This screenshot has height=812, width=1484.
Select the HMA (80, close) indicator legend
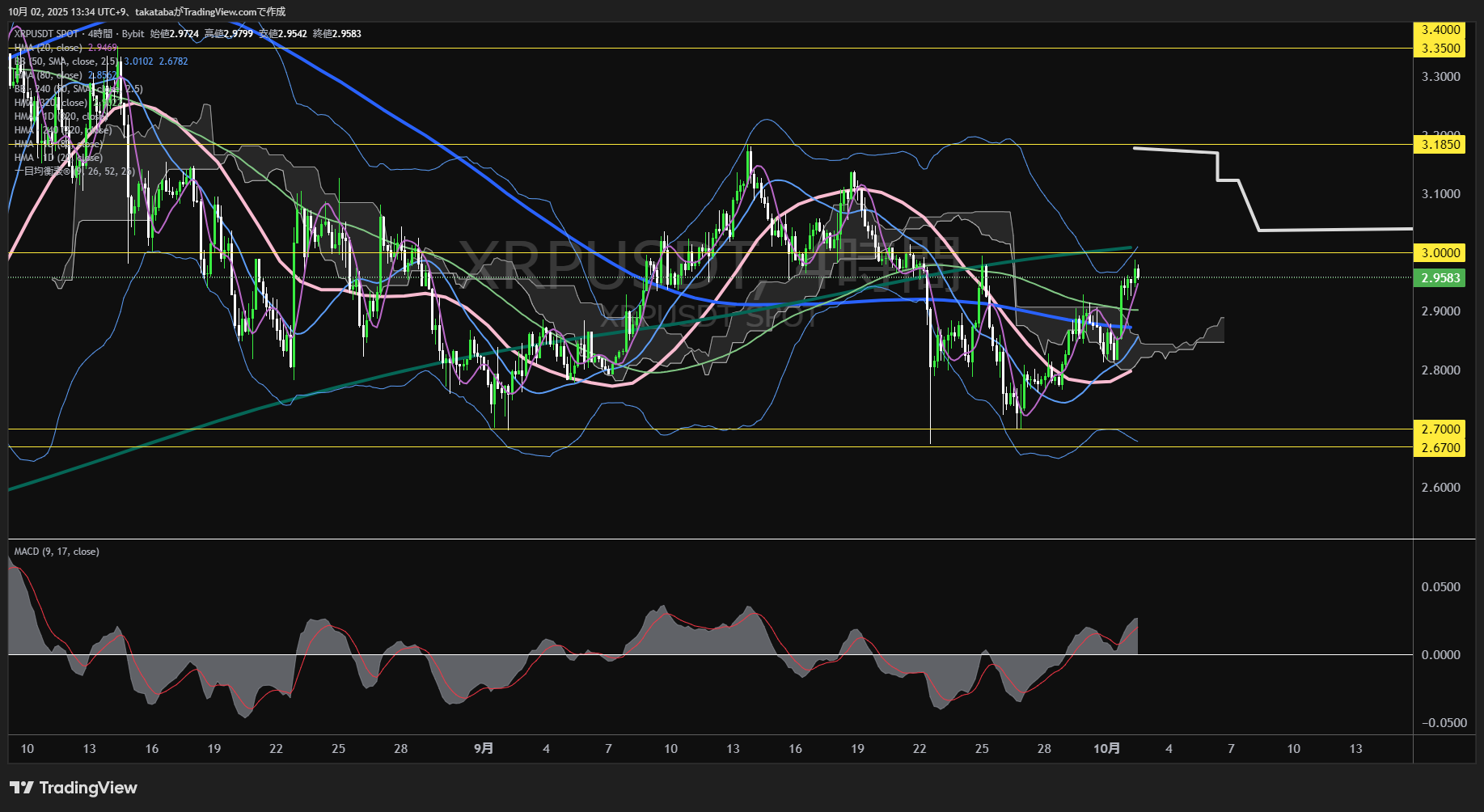tap(49, 75)
